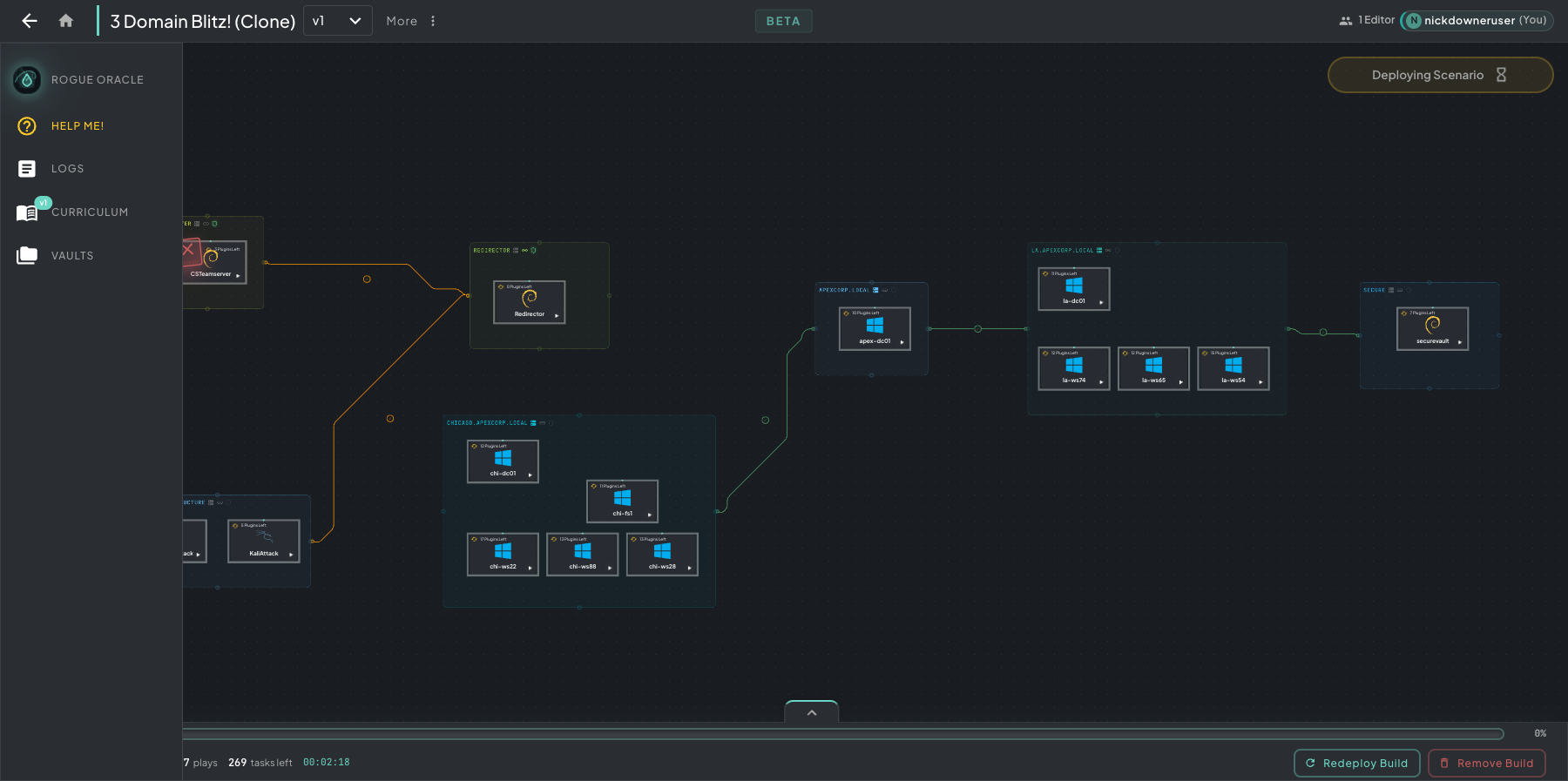Expand the Redirector node play arrow
The image size is (1568, 781).
(x=557, y=315)
